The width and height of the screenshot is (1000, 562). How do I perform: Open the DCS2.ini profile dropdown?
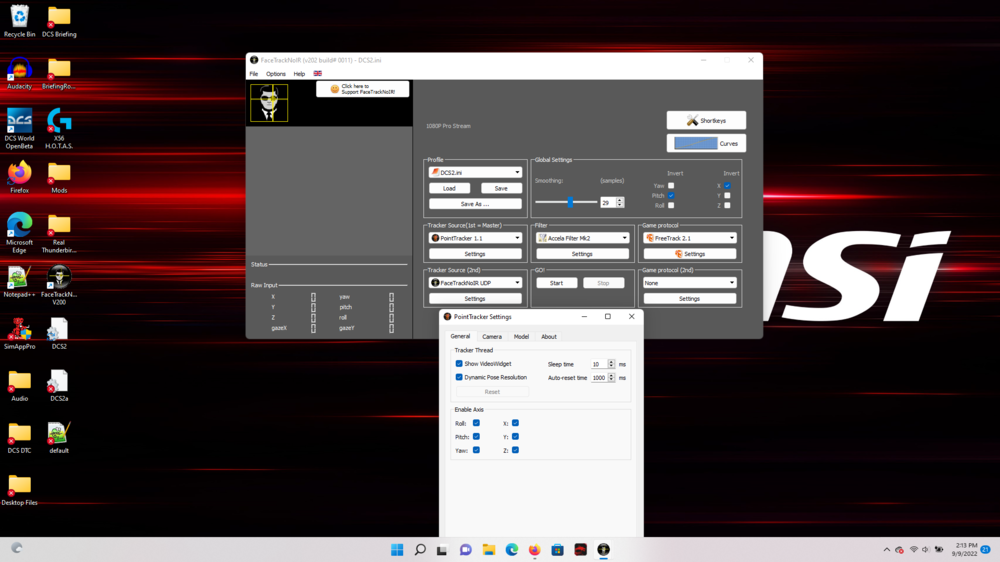tap(475, 172)
